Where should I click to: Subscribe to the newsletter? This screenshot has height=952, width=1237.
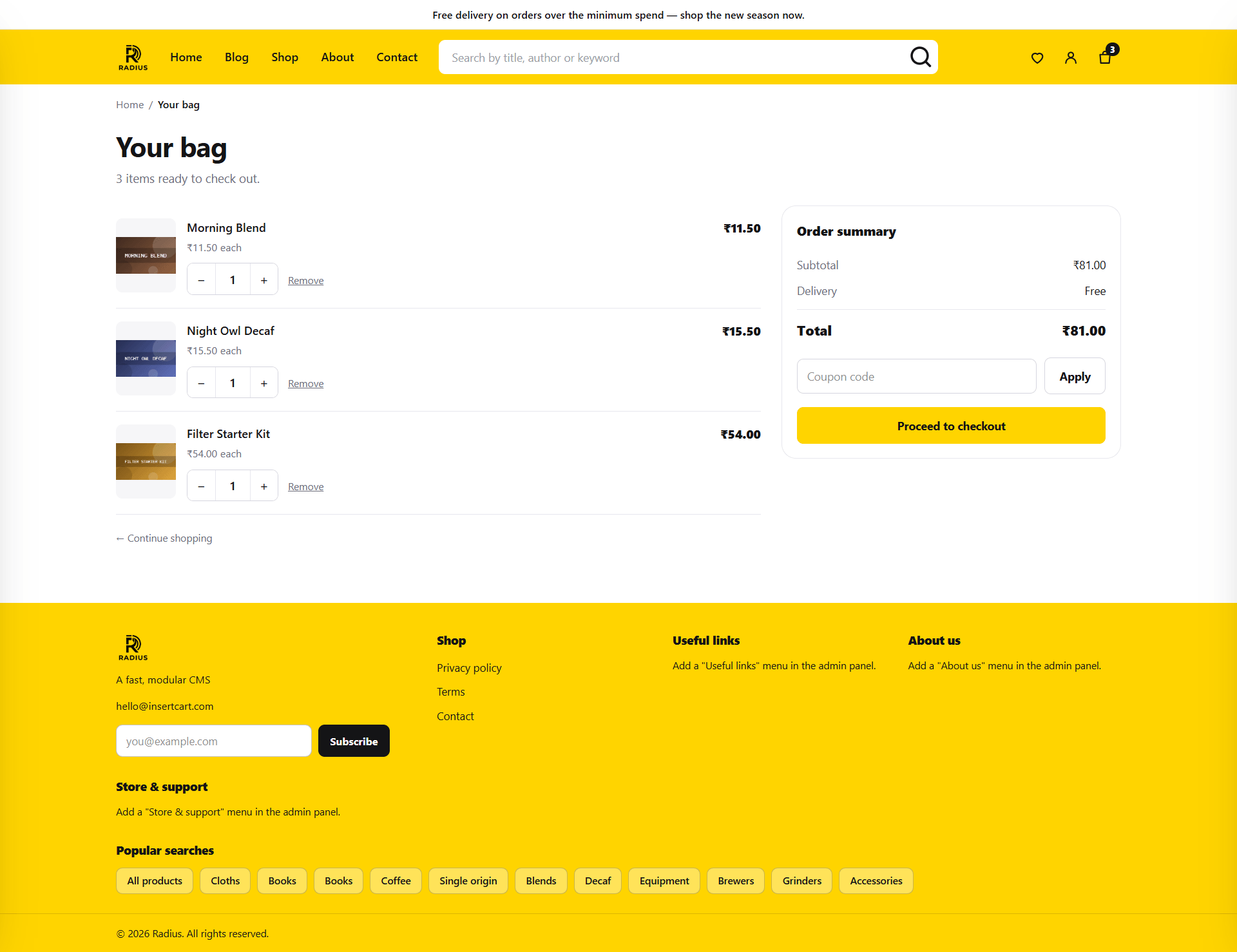click(x=354, y=741)
